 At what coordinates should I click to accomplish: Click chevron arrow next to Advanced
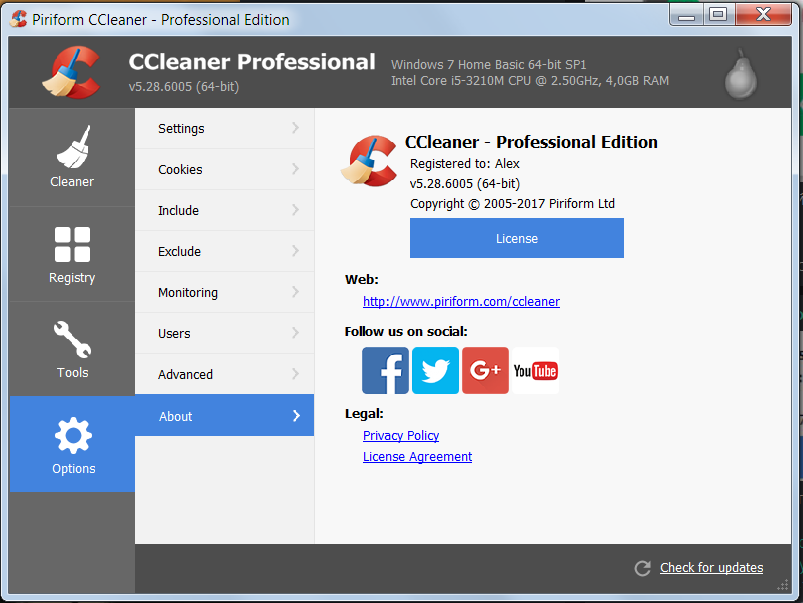pyautogui.click(x=295, y=374)
